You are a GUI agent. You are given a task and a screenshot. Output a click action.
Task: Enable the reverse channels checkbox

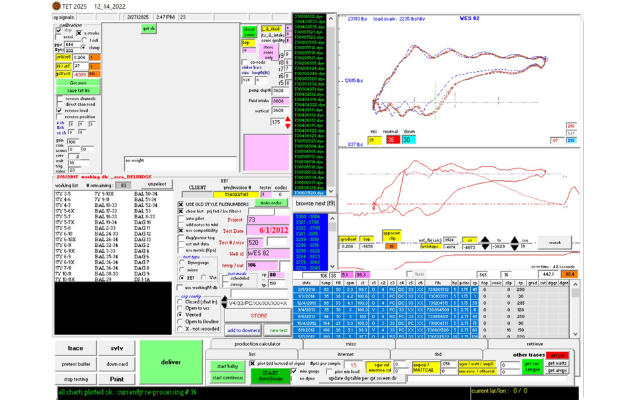pos(60,99)
